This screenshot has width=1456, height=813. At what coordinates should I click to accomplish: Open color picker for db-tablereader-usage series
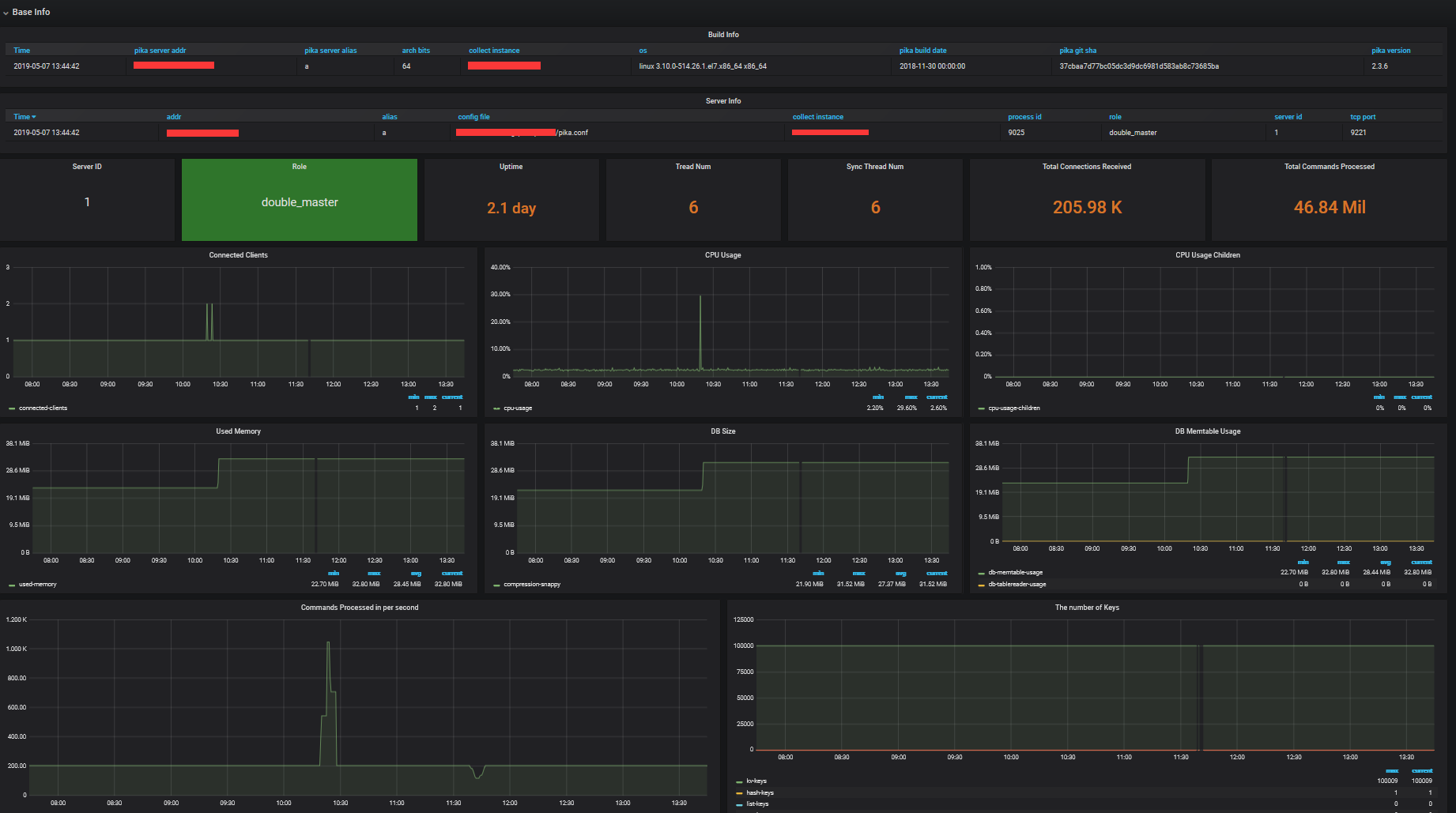pos(982,585)
